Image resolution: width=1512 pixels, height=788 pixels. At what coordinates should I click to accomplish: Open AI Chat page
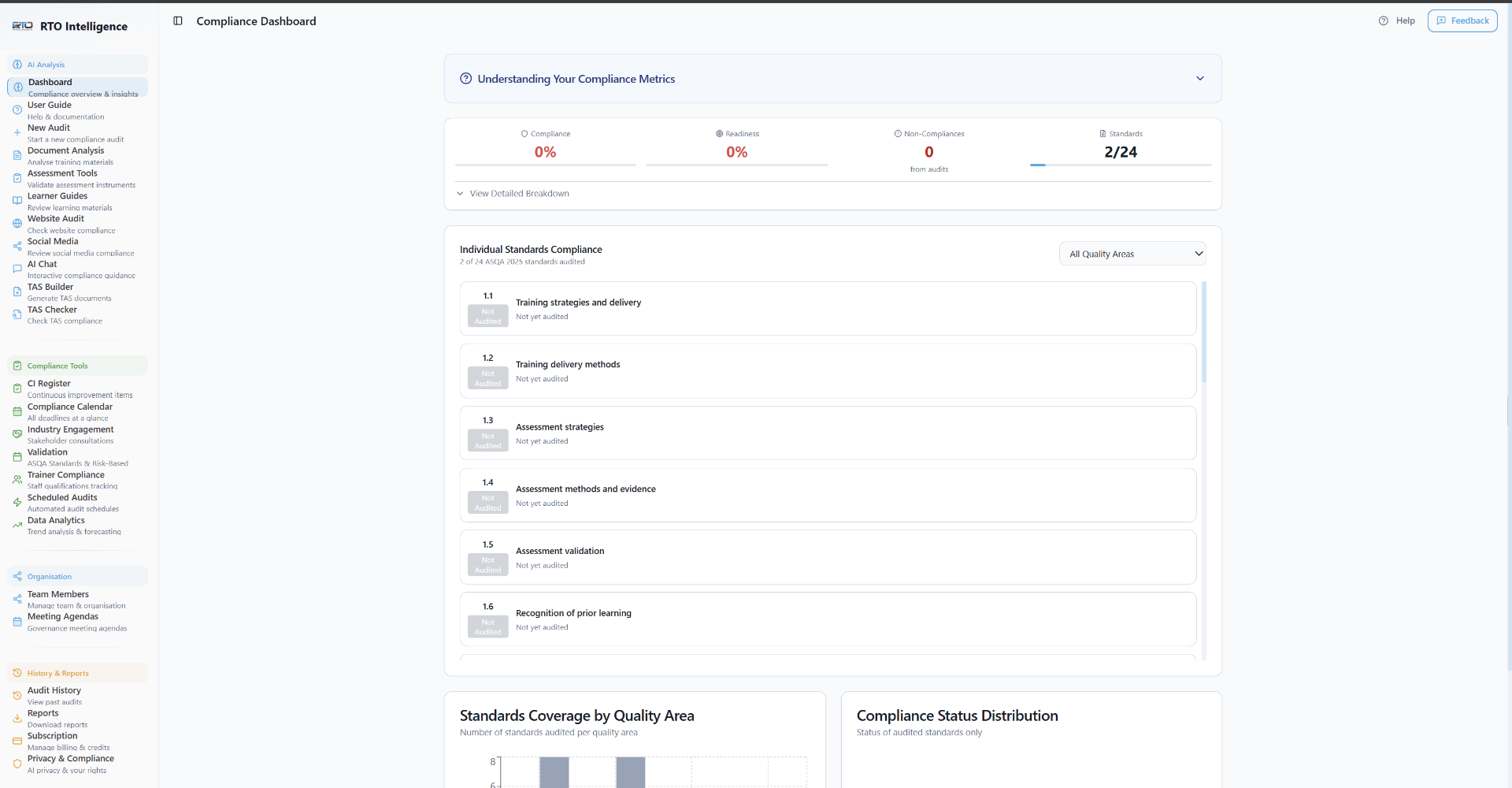[77, 269]
